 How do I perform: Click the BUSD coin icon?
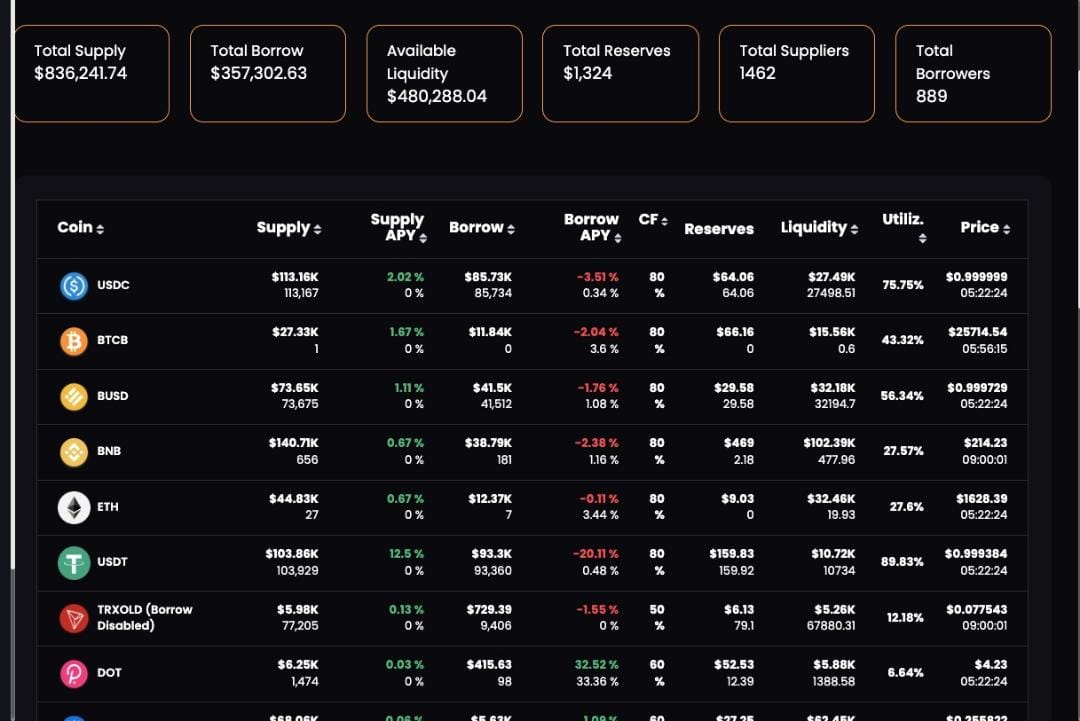72,396
